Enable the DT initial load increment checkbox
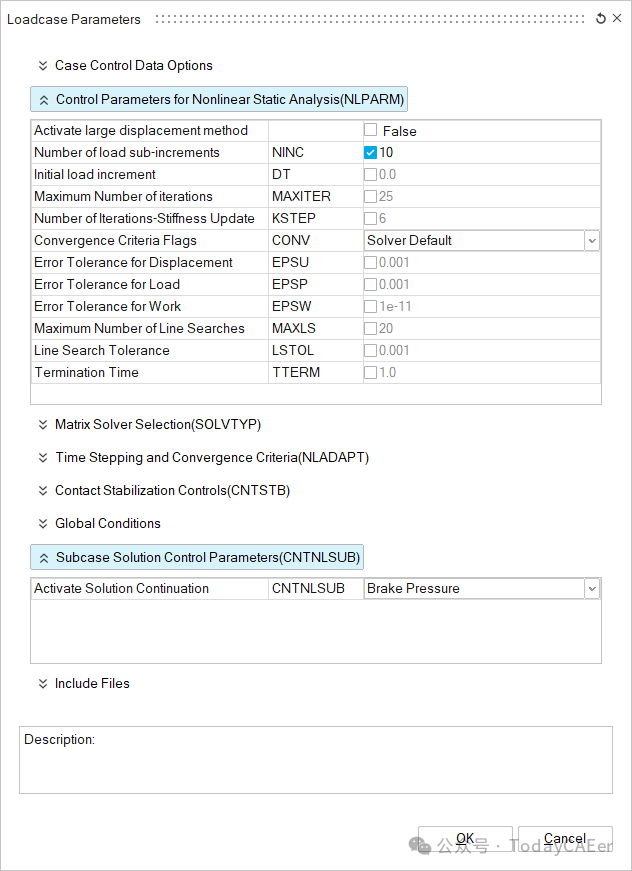Image resolution: width=632 pixels, height=871 pixels. pos(371,175)
